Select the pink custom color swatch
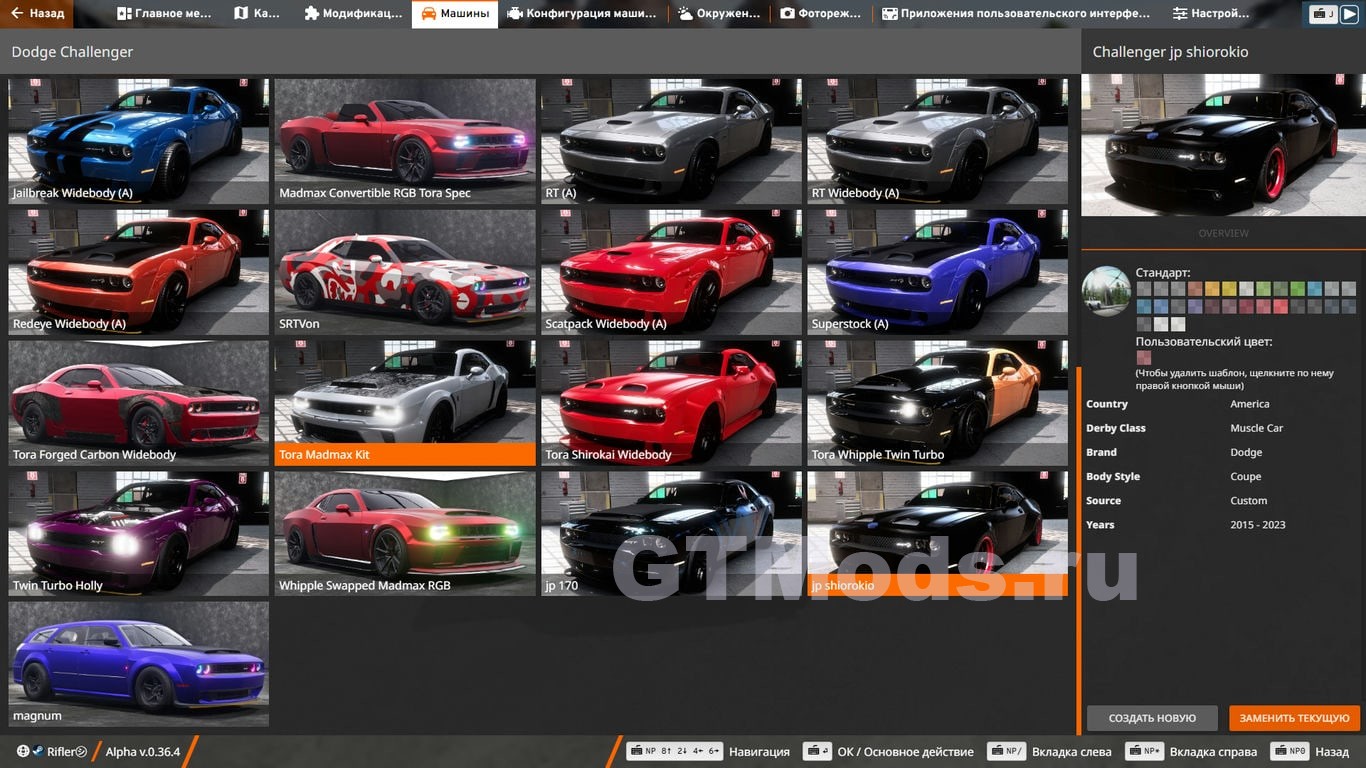This screenshot has width=1366, height=768. [x=1144, y=357]
